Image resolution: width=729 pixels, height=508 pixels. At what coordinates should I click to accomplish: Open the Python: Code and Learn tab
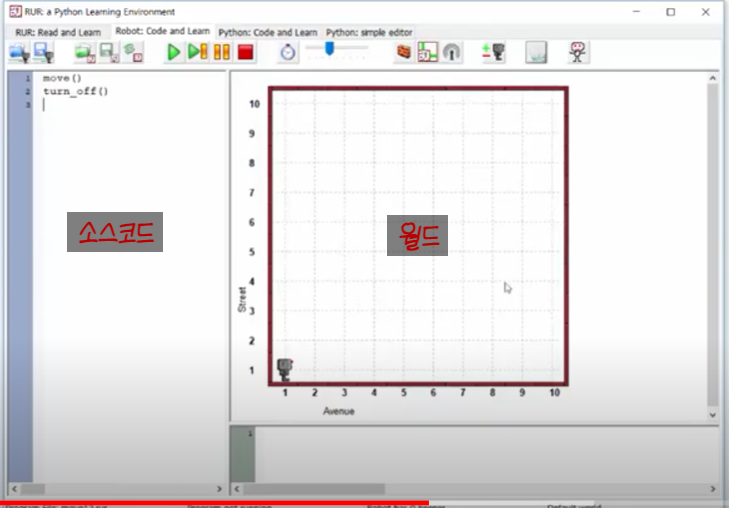point(269,32)
